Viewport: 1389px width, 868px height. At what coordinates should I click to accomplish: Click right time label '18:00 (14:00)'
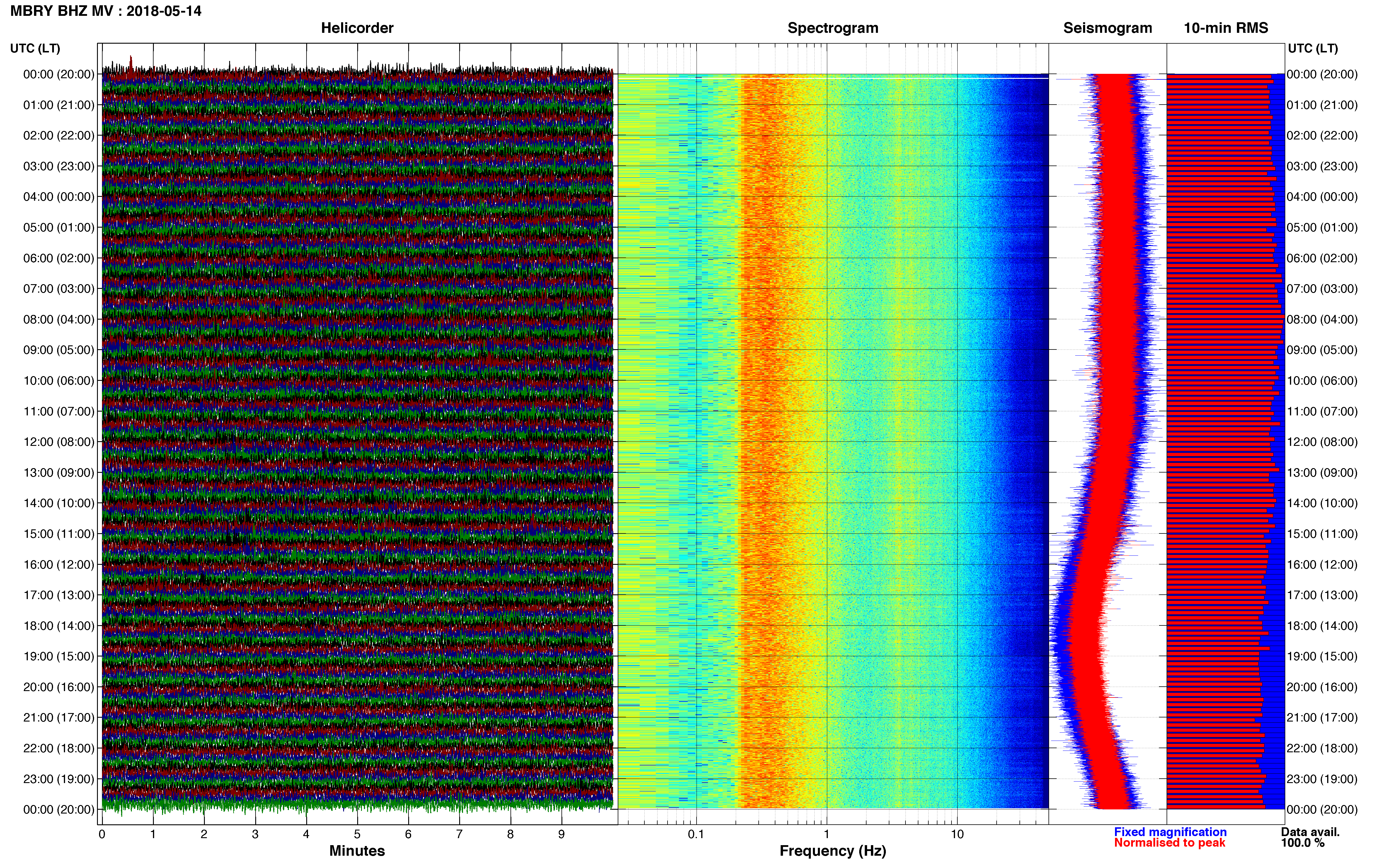[1322, 626]
